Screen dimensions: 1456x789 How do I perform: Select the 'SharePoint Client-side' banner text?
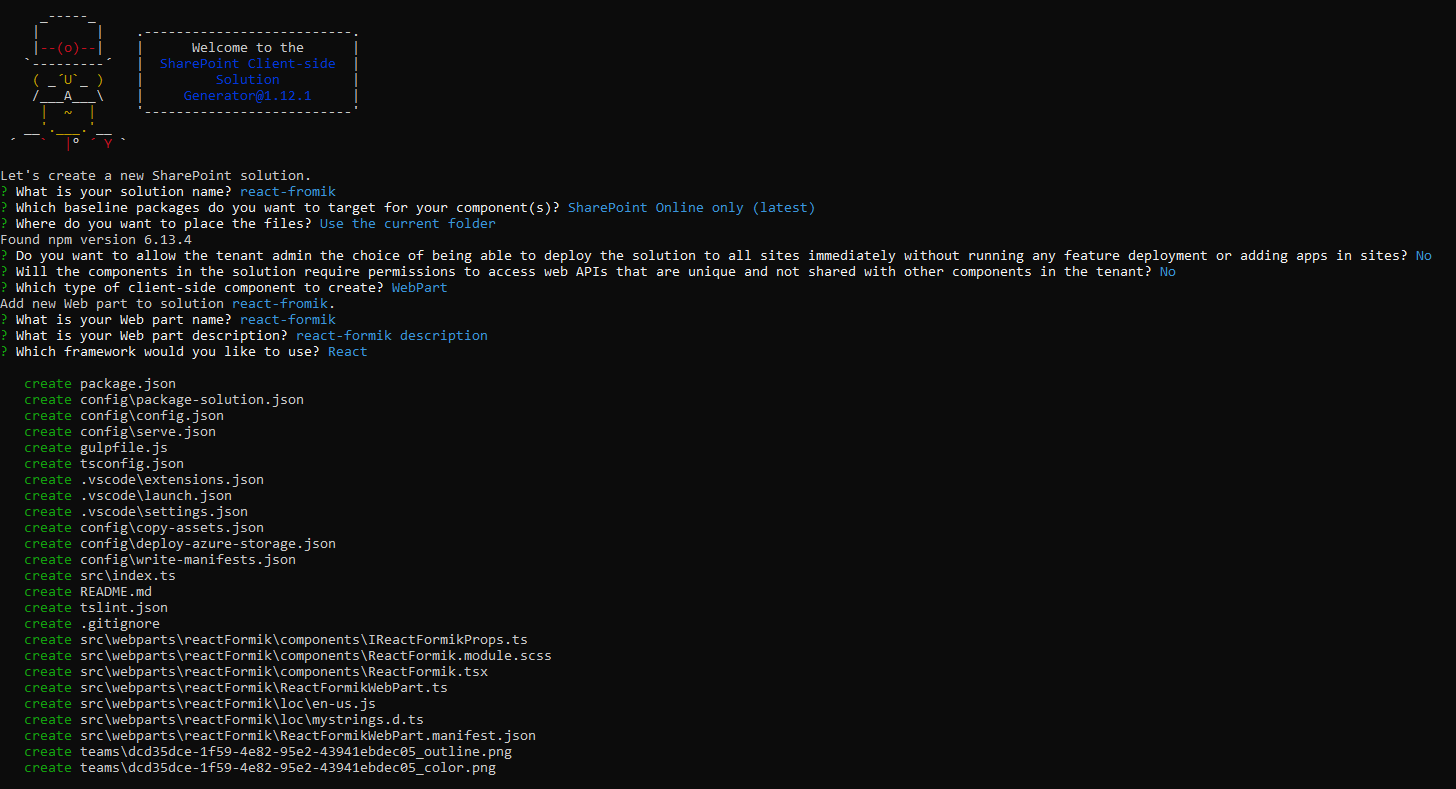tap(247, 63)
